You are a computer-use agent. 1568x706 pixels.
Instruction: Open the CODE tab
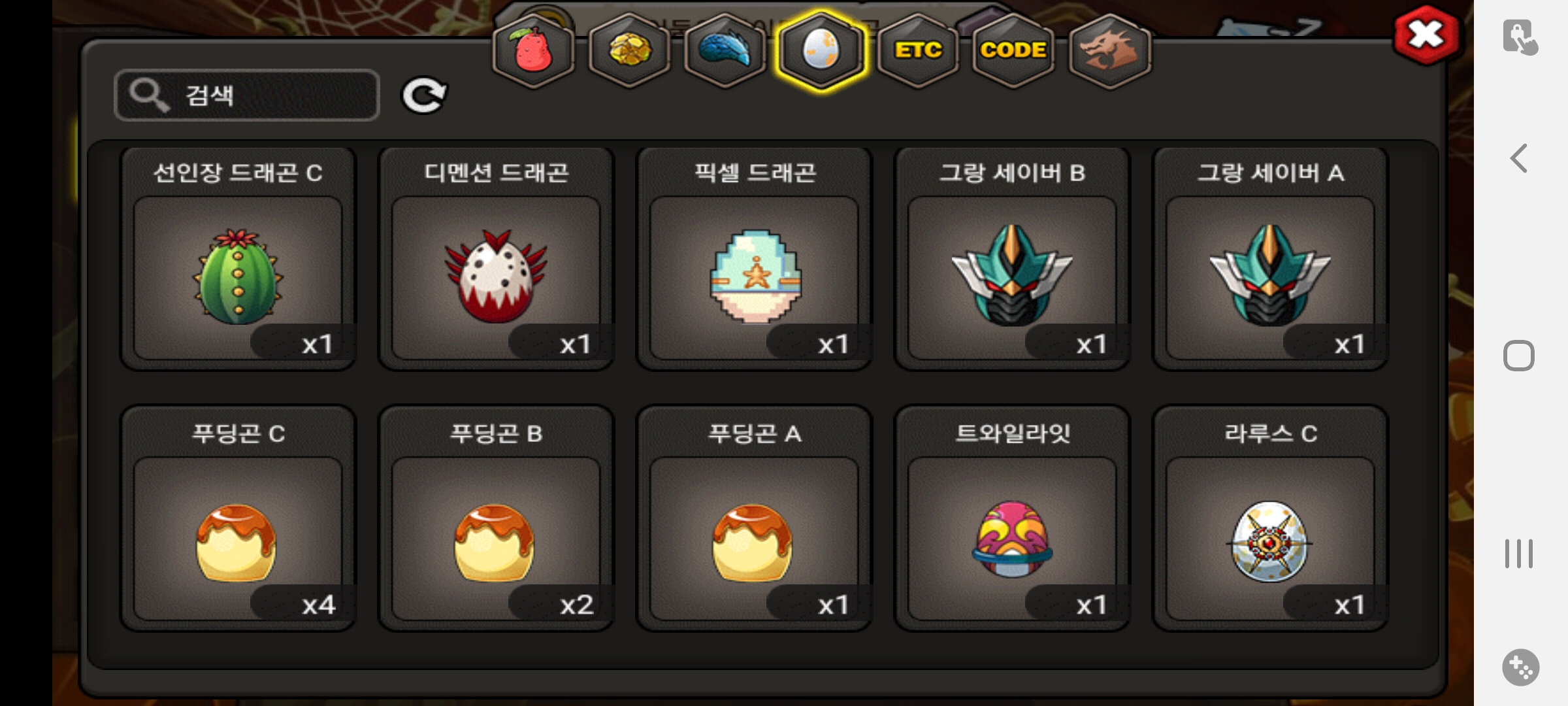pyautogui.click(x=1013, y=51)
